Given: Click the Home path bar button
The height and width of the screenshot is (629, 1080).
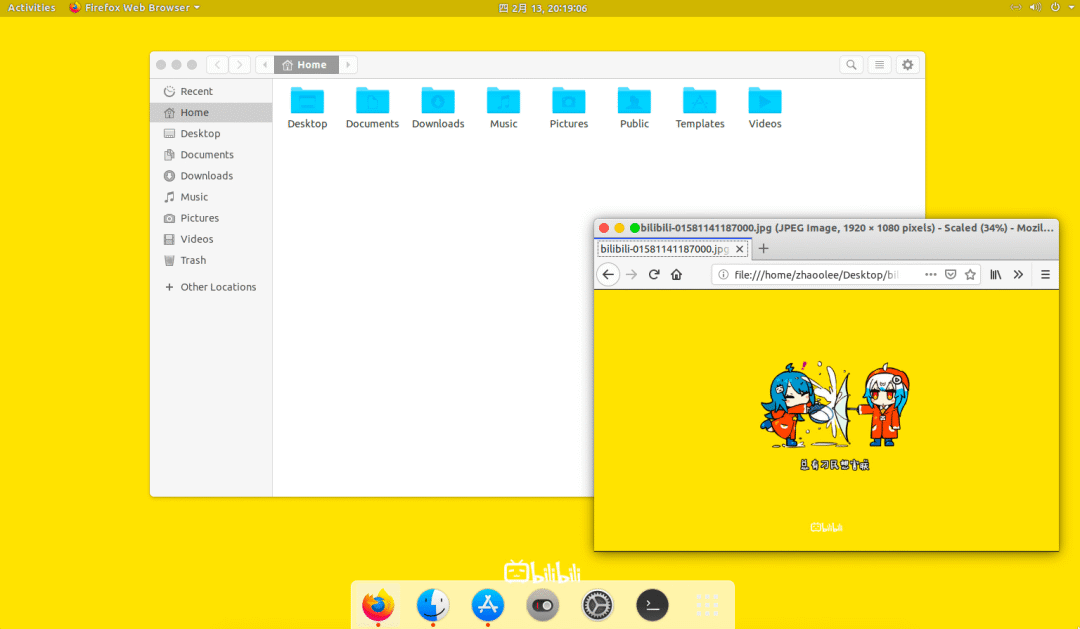Looking at the screenshot, I should tap(306, 65).
